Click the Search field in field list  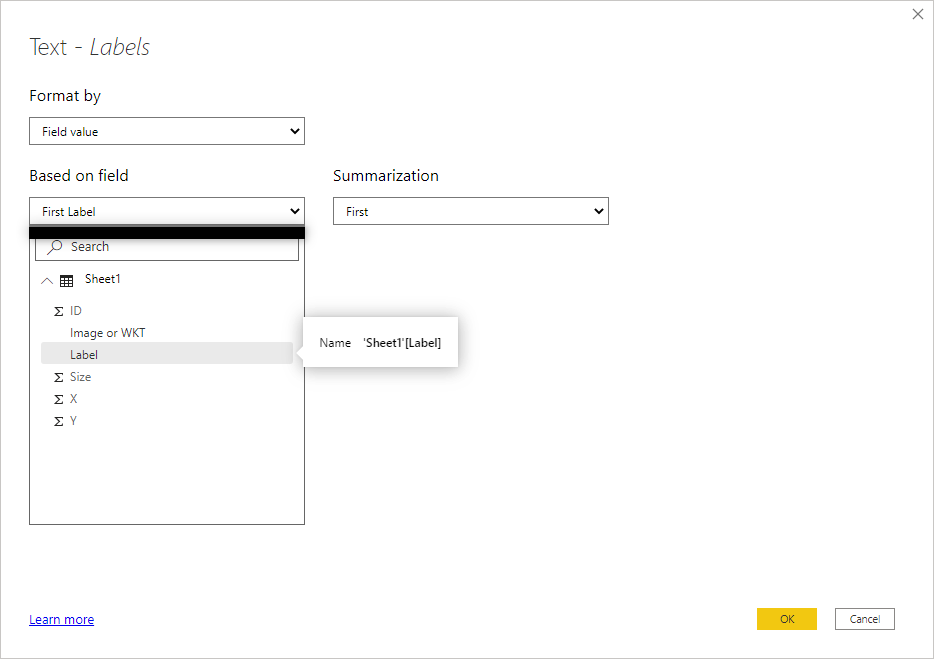[x=167, y=247]
